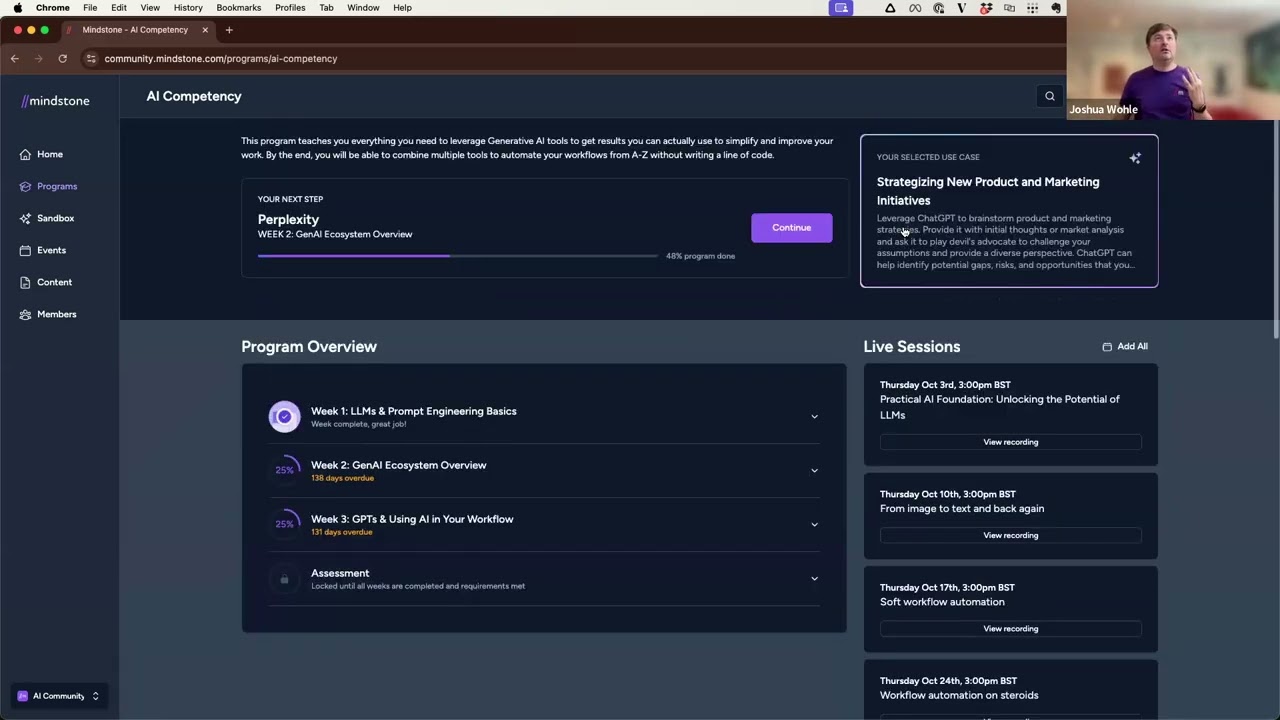This screenshot has width=1280, height=720.
Task: Click the Mindstone logo
Action: [x=55, y=101]
